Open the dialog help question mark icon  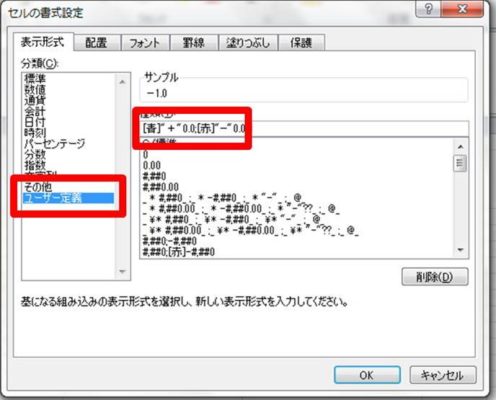428,9
